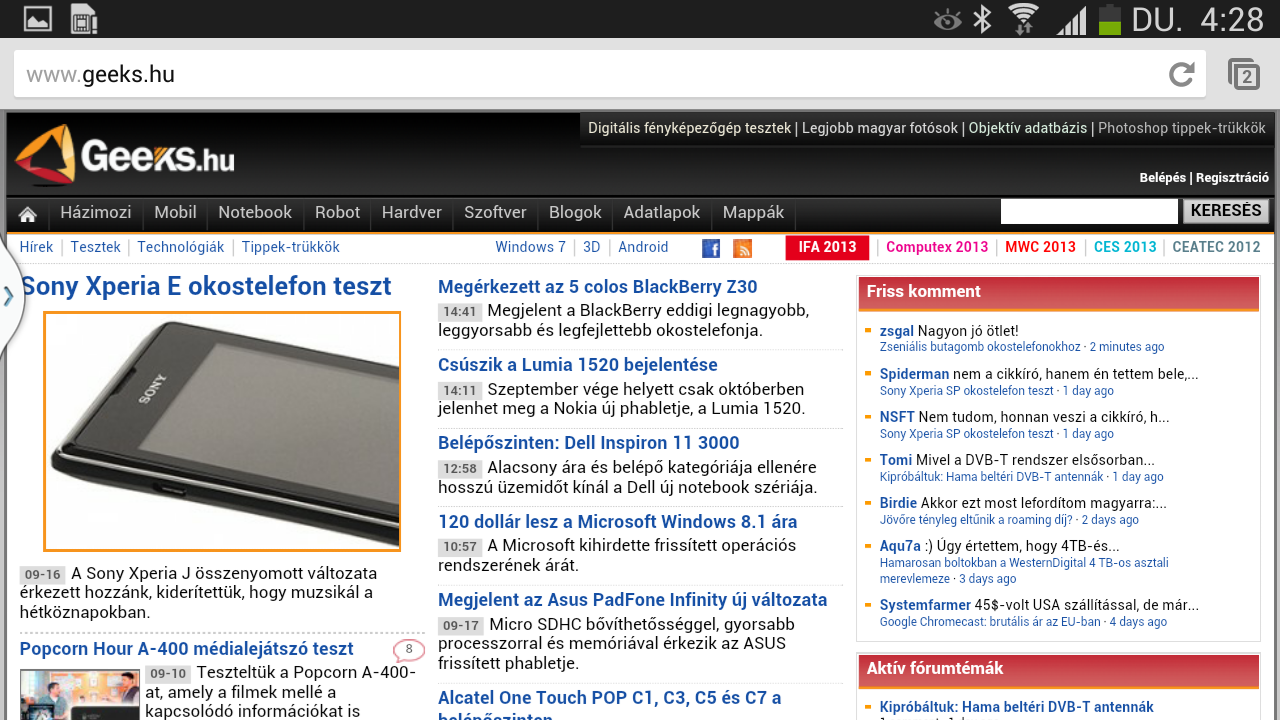Image resolution: width=1280 pixels, height=720 pixels.
Task: Click the Sony Xperia phone image
Action: [222, 431]
